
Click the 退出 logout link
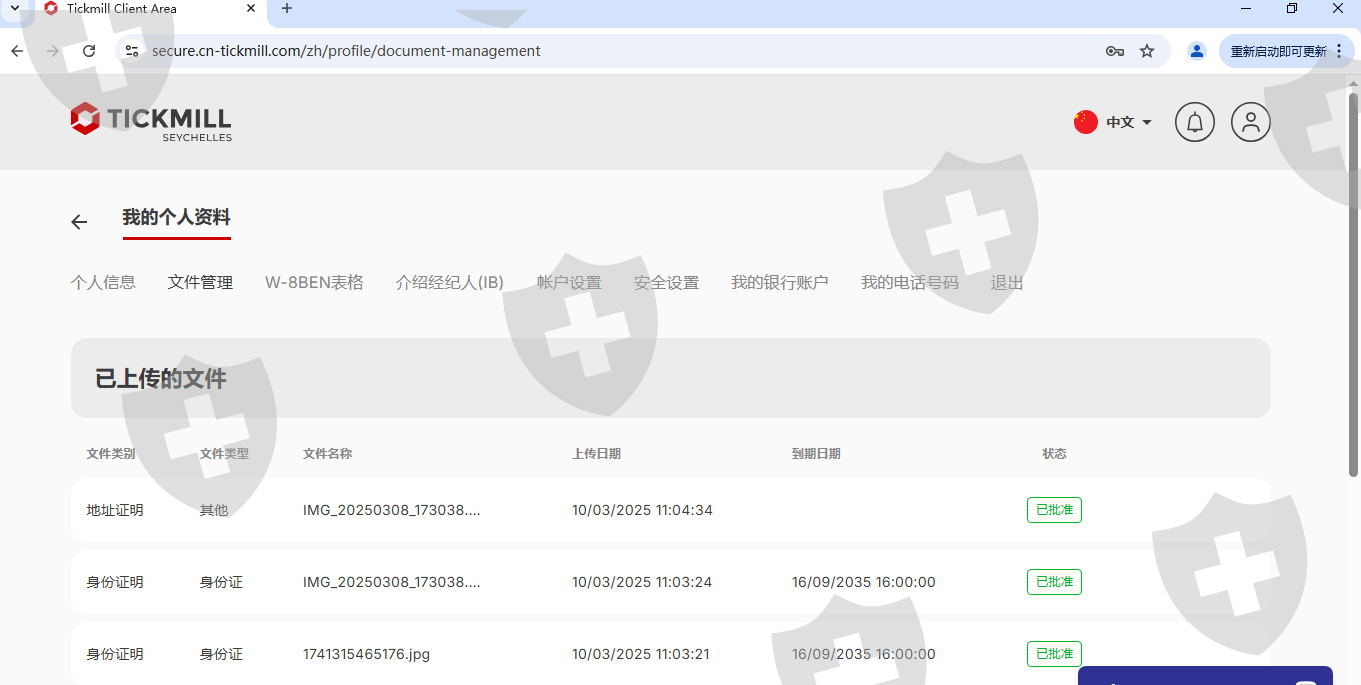point(1007,283)
